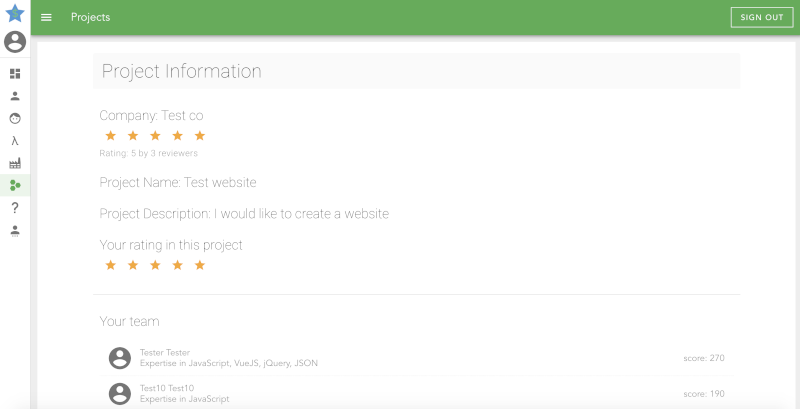
Task: Open the user account avatar in sidebar
Action: point(15,42)
